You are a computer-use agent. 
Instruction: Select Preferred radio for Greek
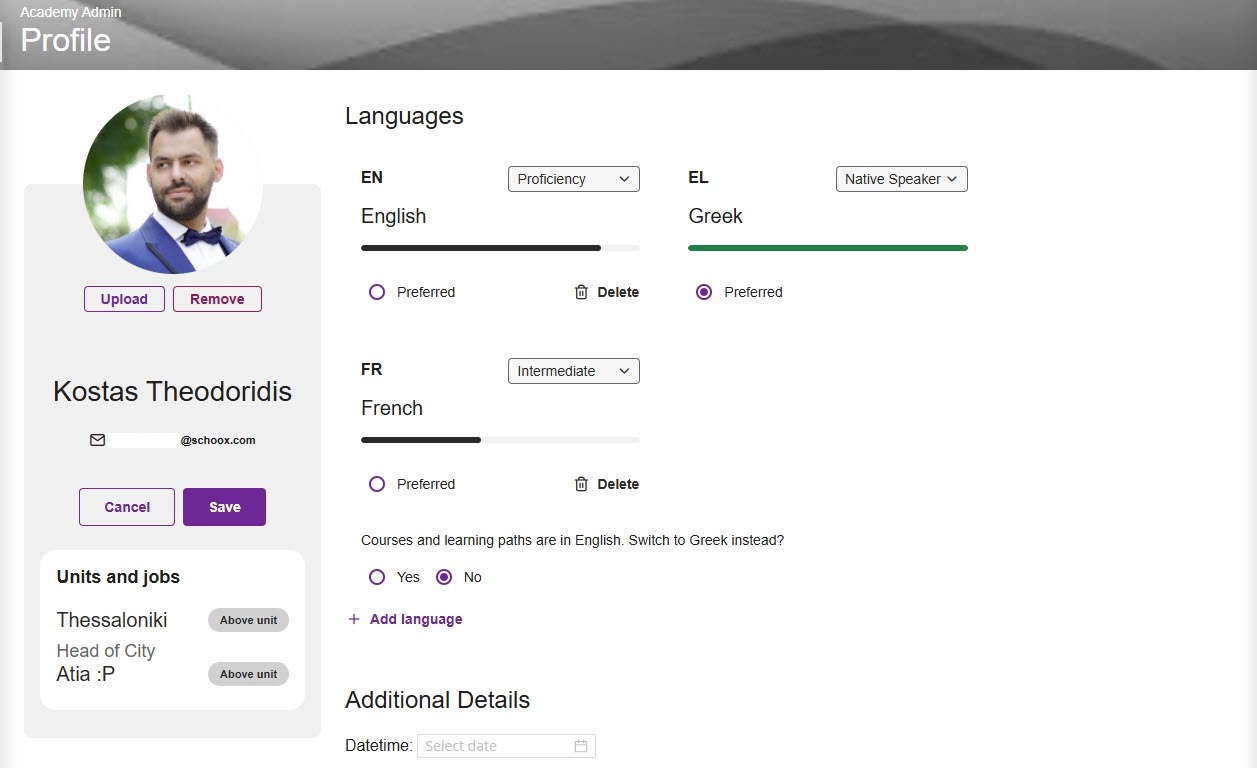coord(704,292)
